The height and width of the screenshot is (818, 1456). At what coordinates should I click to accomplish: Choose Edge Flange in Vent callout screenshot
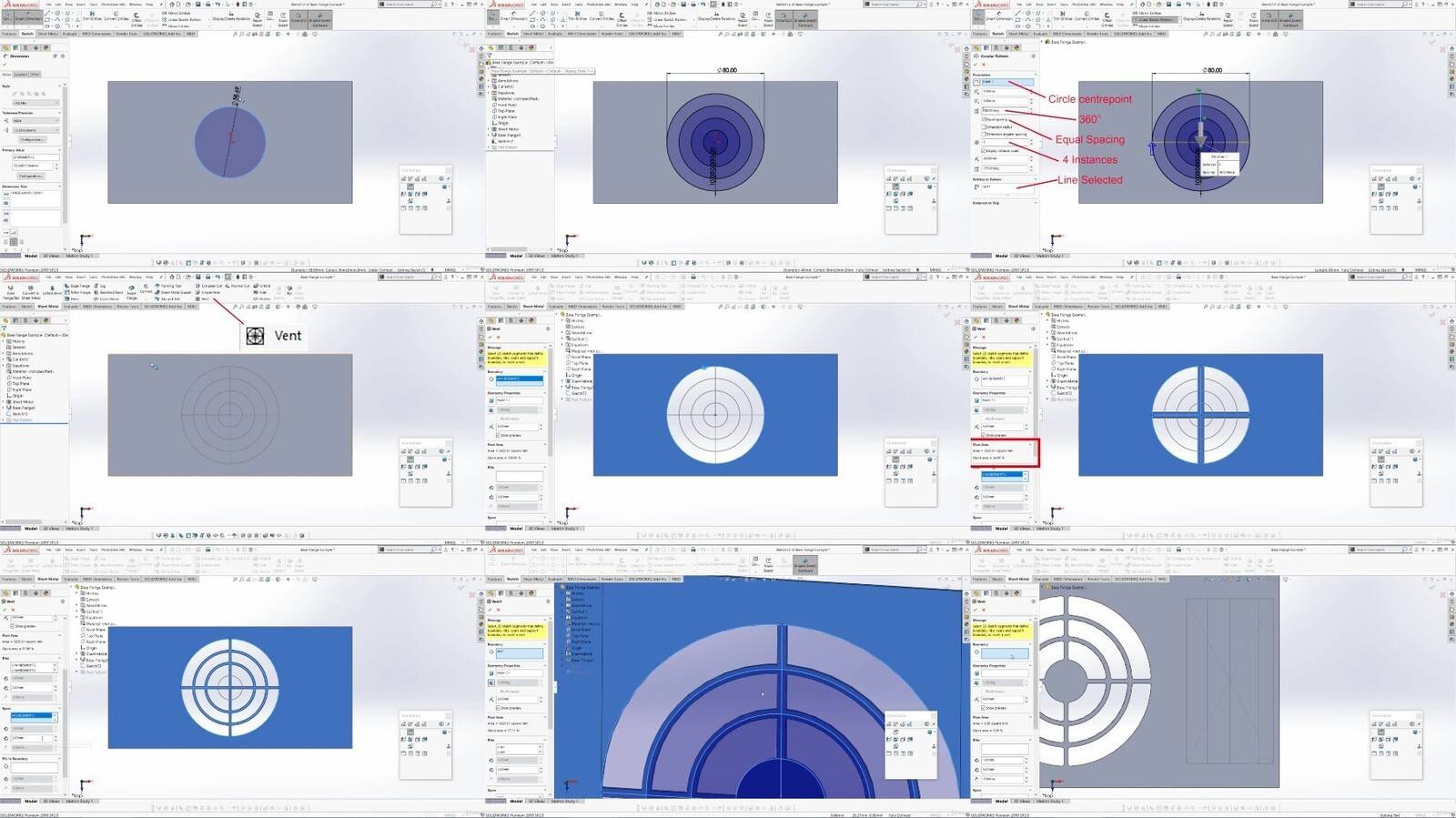point(79,286)
